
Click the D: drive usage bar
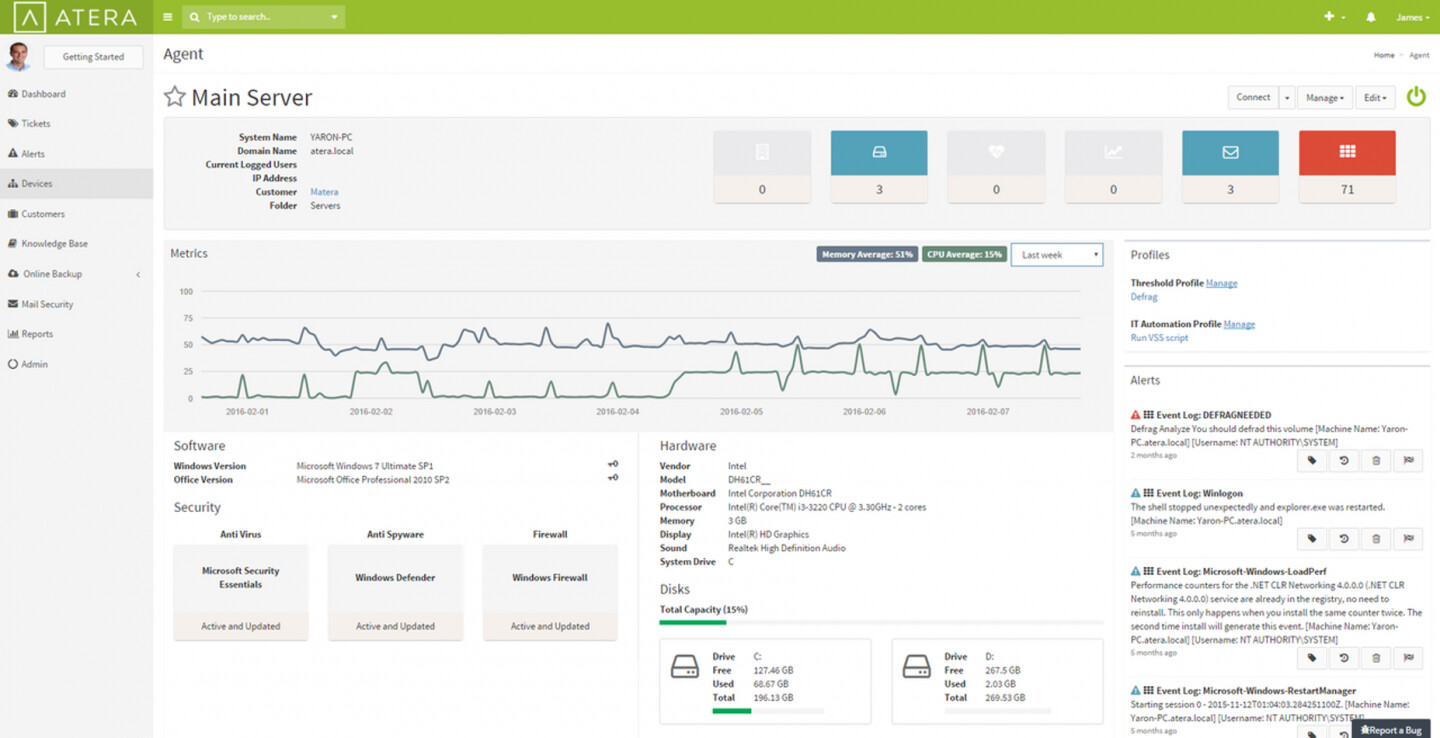pos(997,711)
